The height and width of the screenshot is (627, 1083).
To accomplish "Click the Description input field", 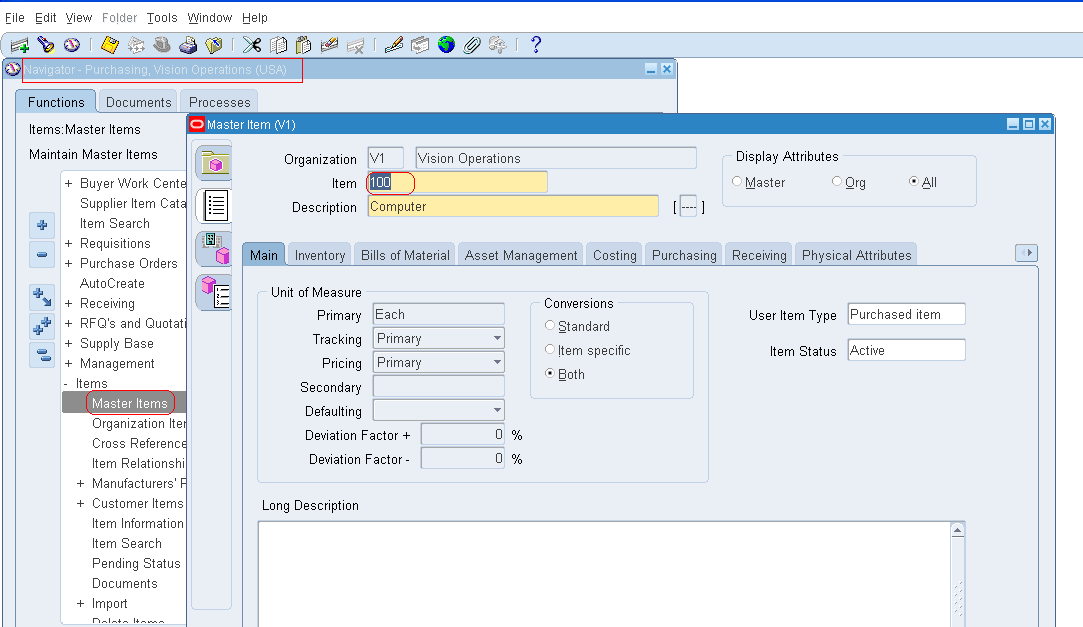I will (x=512, y=207).
